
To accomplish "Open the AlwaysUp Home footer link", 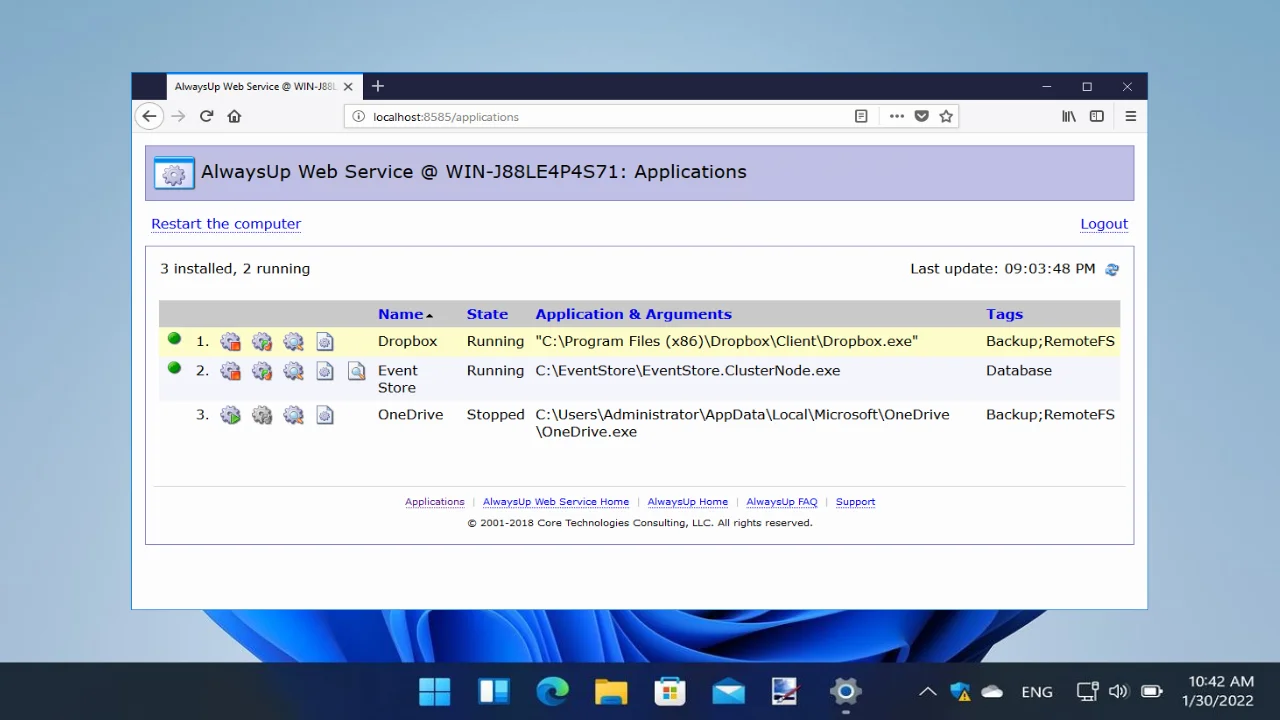I will tap(687, 502).
